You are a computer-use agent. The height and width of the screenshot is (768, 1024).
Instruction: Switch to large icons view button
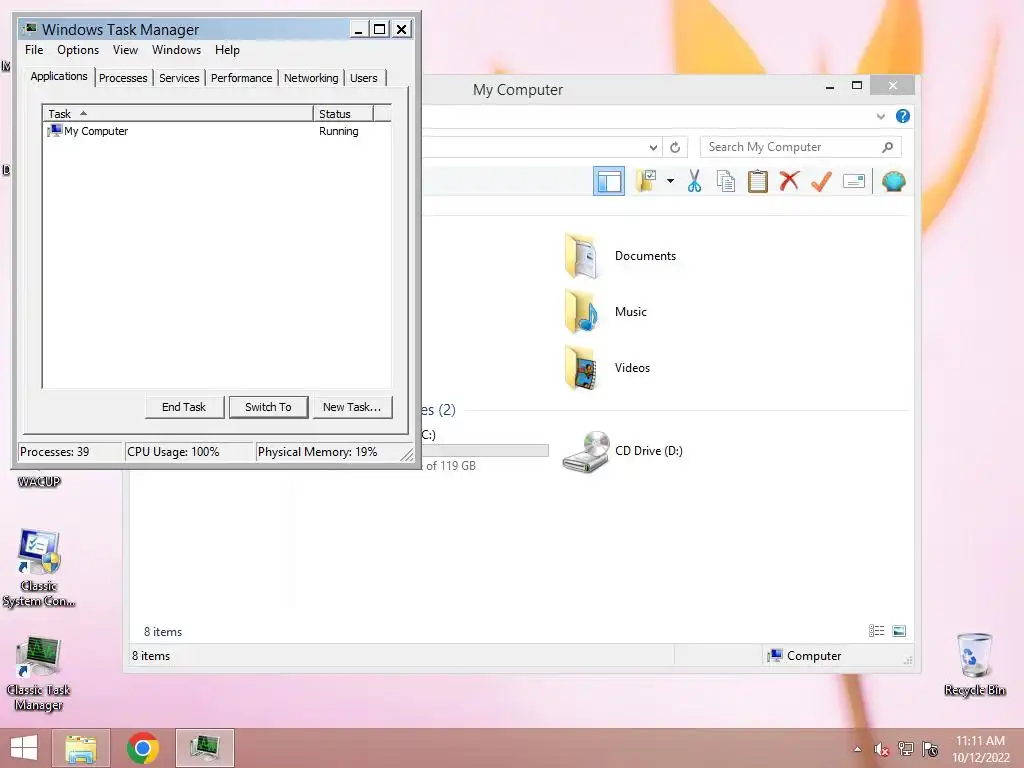(899, 631)
